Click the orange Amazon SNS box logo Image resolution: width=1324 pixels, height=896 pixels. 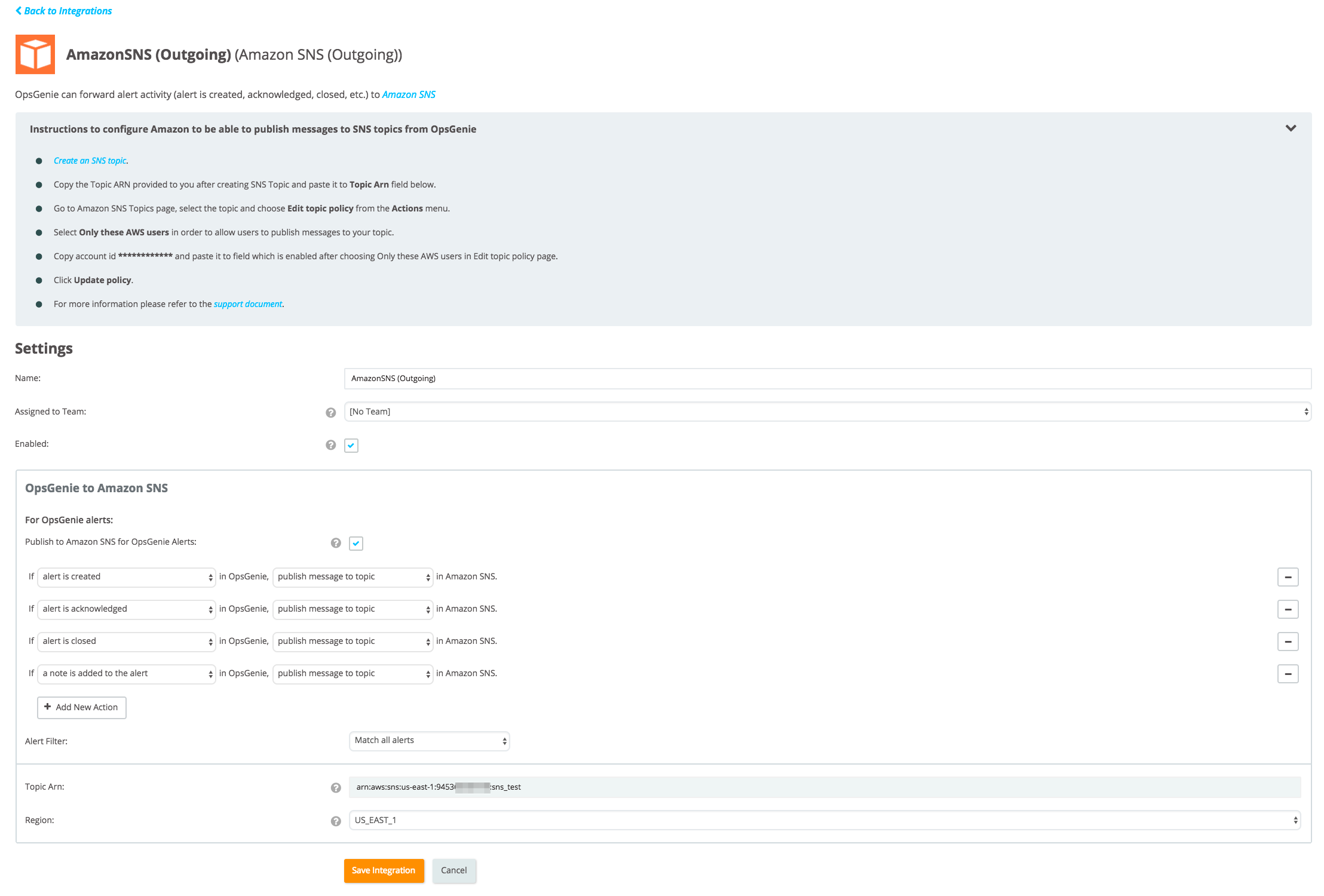[x=35, y=54]
